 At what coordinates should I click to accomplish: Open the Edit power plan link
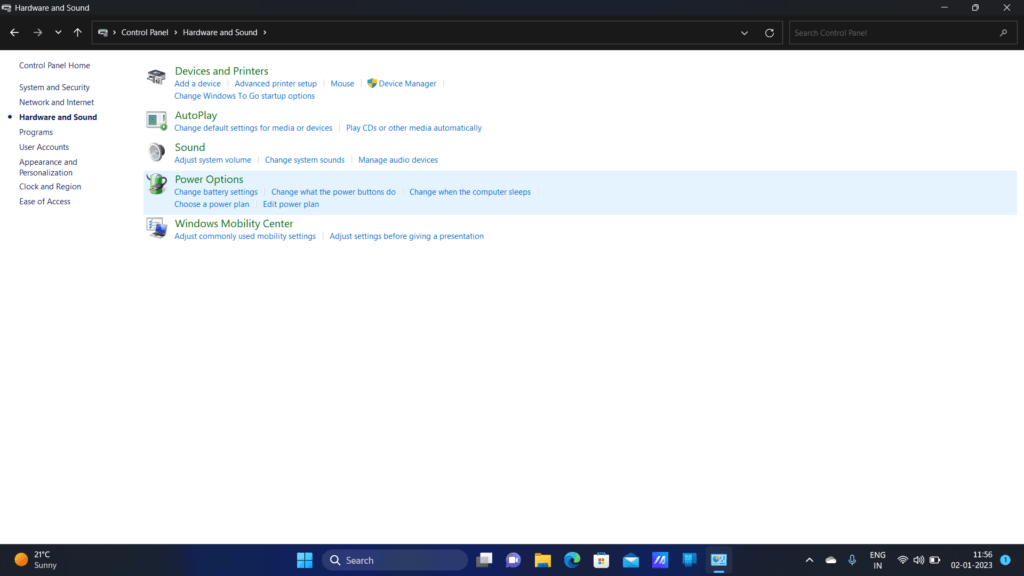point(291,204)
